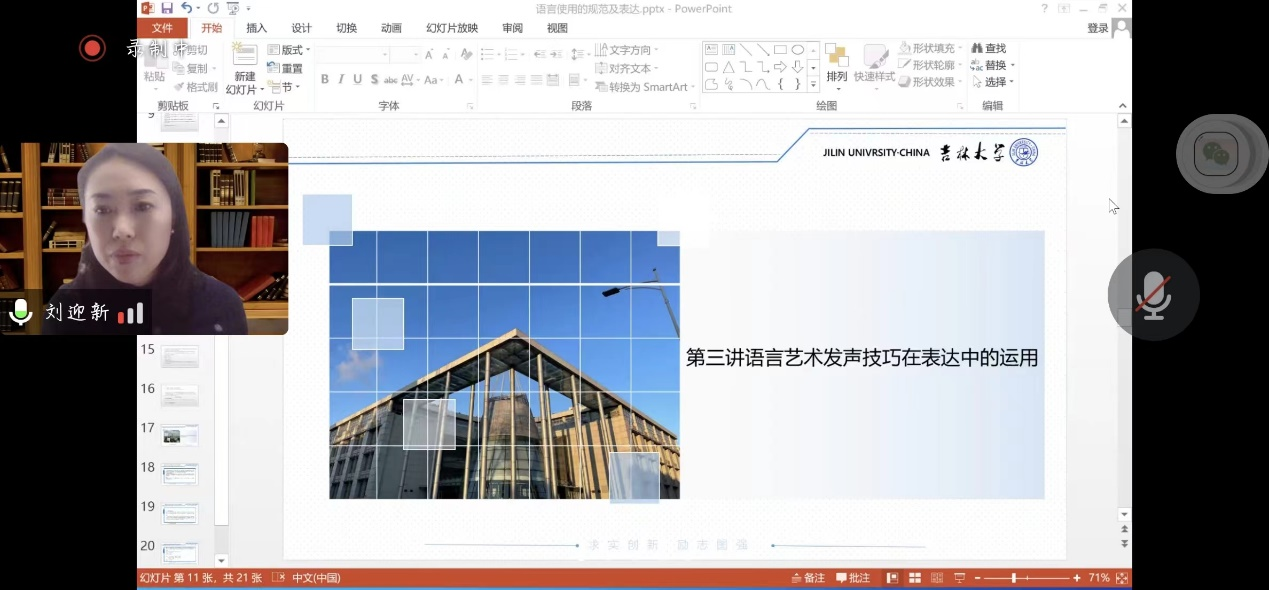Toggle the Comments (批注) pane
This screenshot has height=590, width=1269.
852,578
